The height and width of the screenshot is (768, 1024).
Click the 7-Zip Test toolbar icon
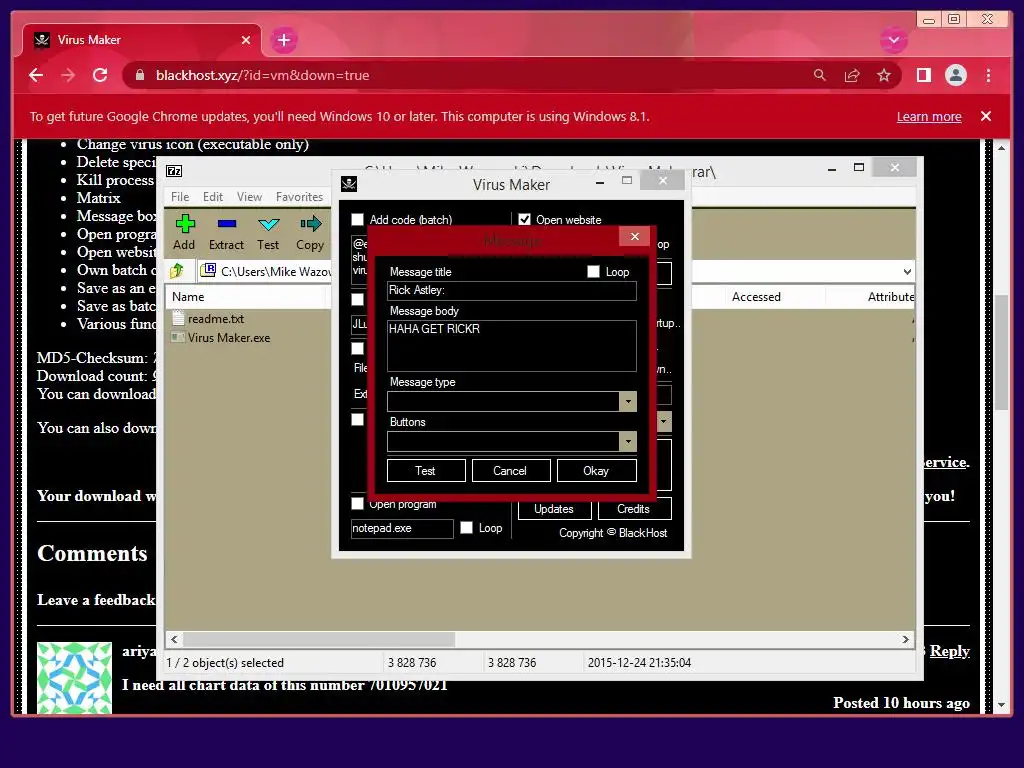coord(268,232)
